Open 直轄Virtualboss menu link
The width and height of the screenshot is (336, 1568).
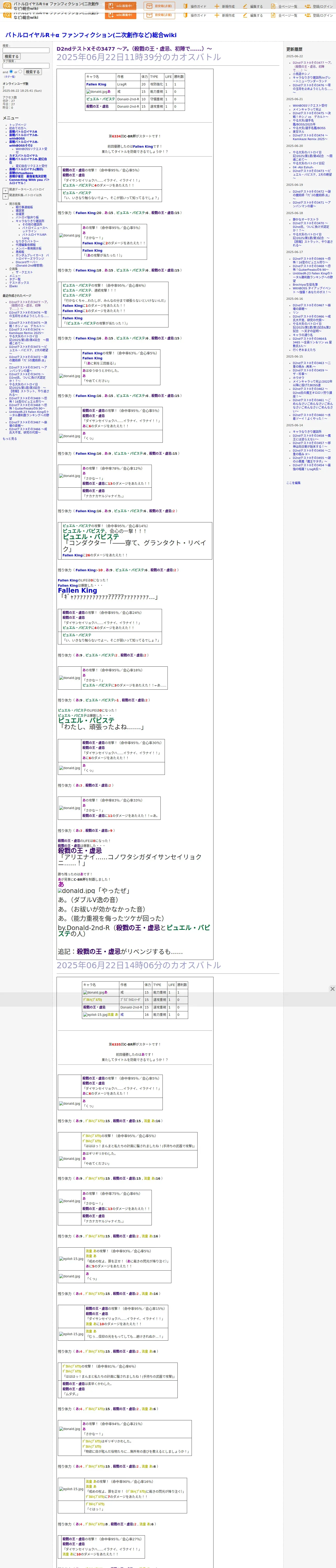coord(21,173)
